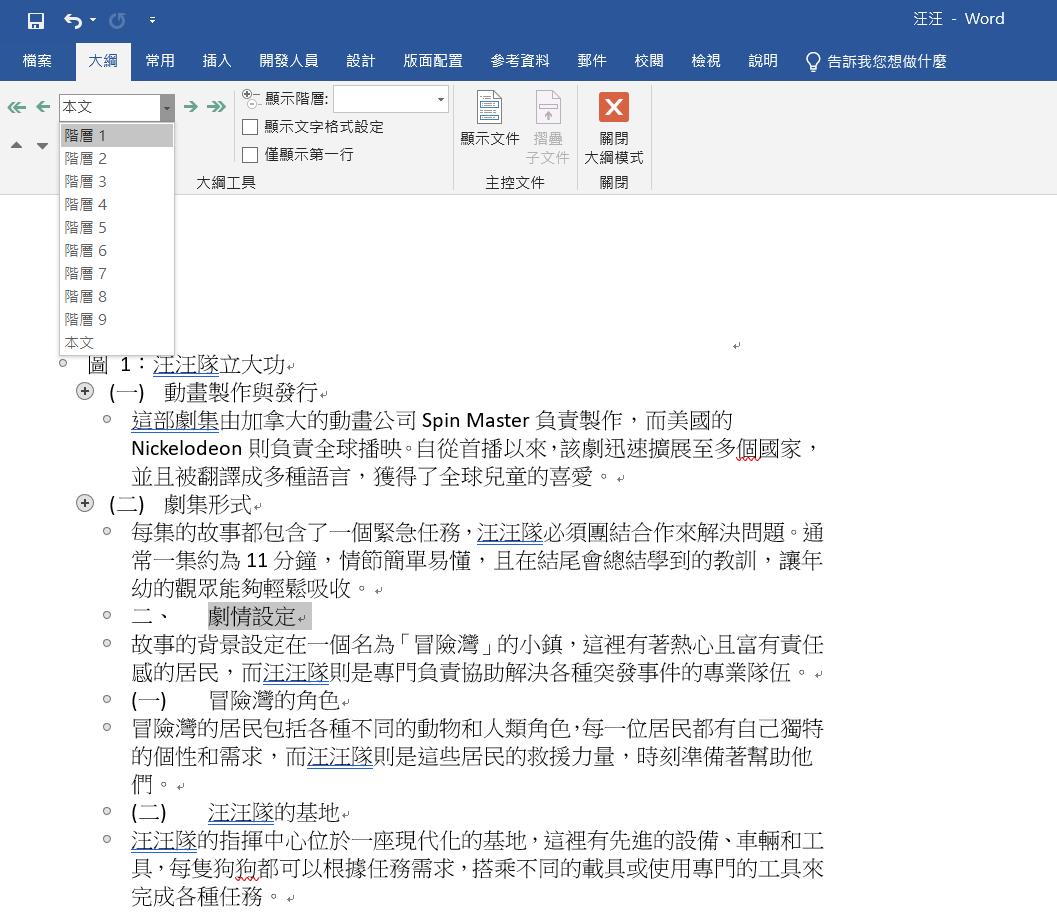Undo the last action

(x=73, y=21)
